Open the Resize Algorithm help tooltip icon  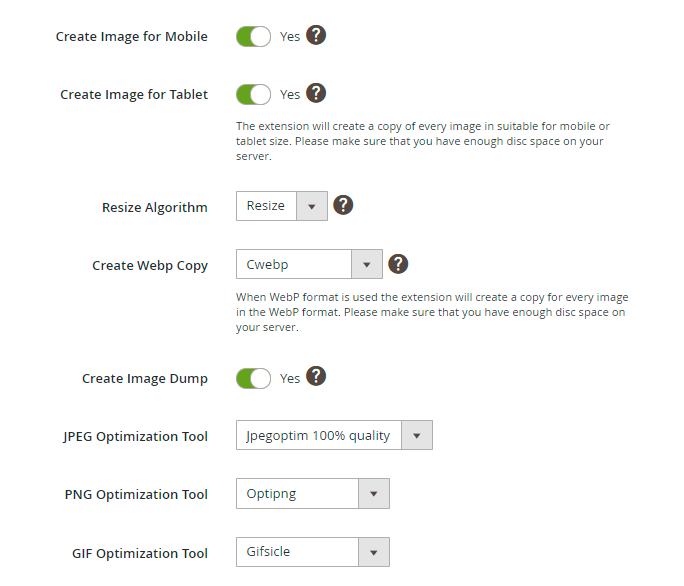pyautogui.click(x=343, y=206)
